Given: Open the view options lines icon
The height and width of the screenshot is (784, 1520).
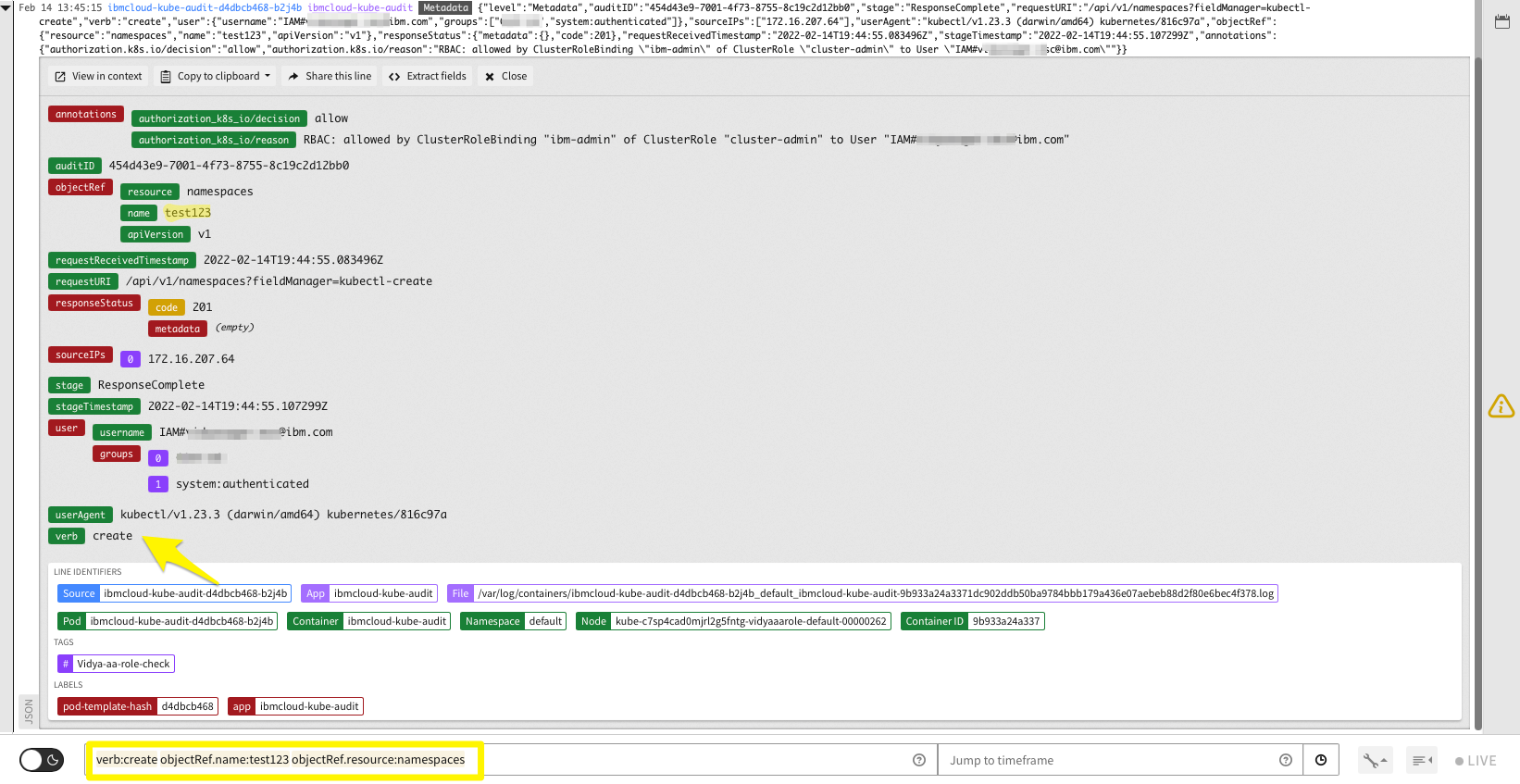Looking at the screenshot, I should tap(1422, 761).
